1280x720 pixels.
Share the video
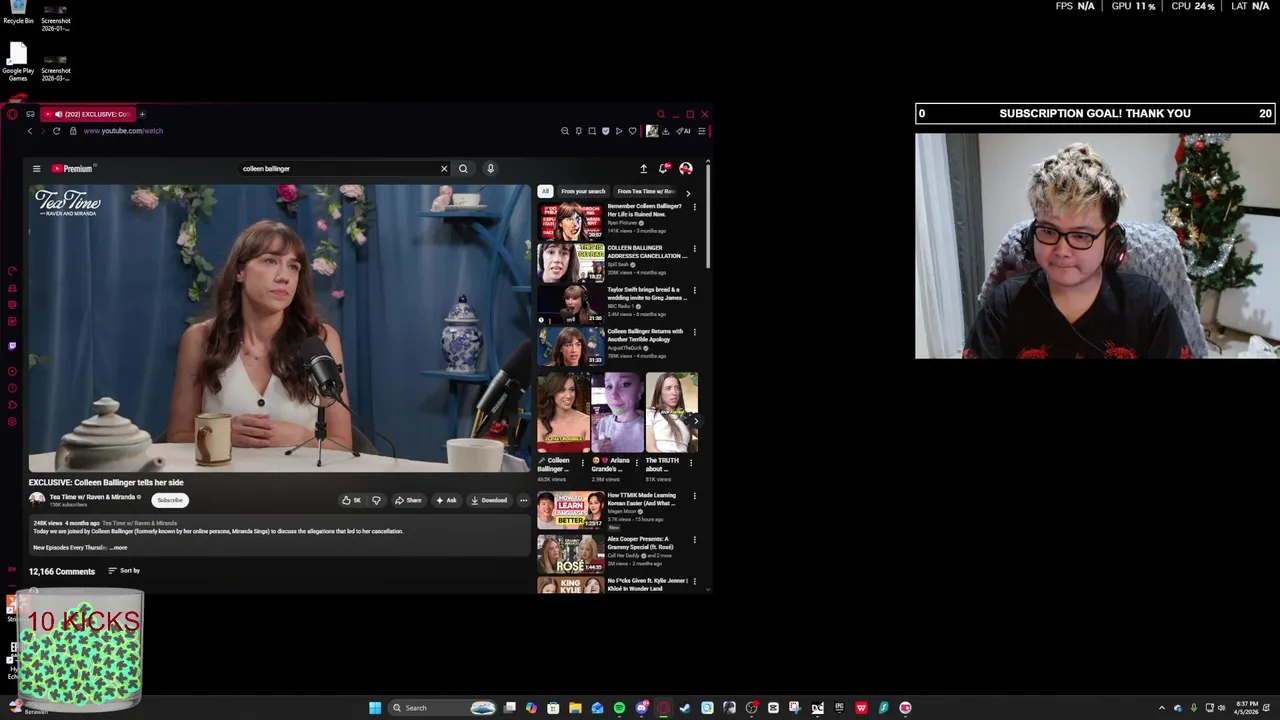pyautogui.click(x=408, y=500)
